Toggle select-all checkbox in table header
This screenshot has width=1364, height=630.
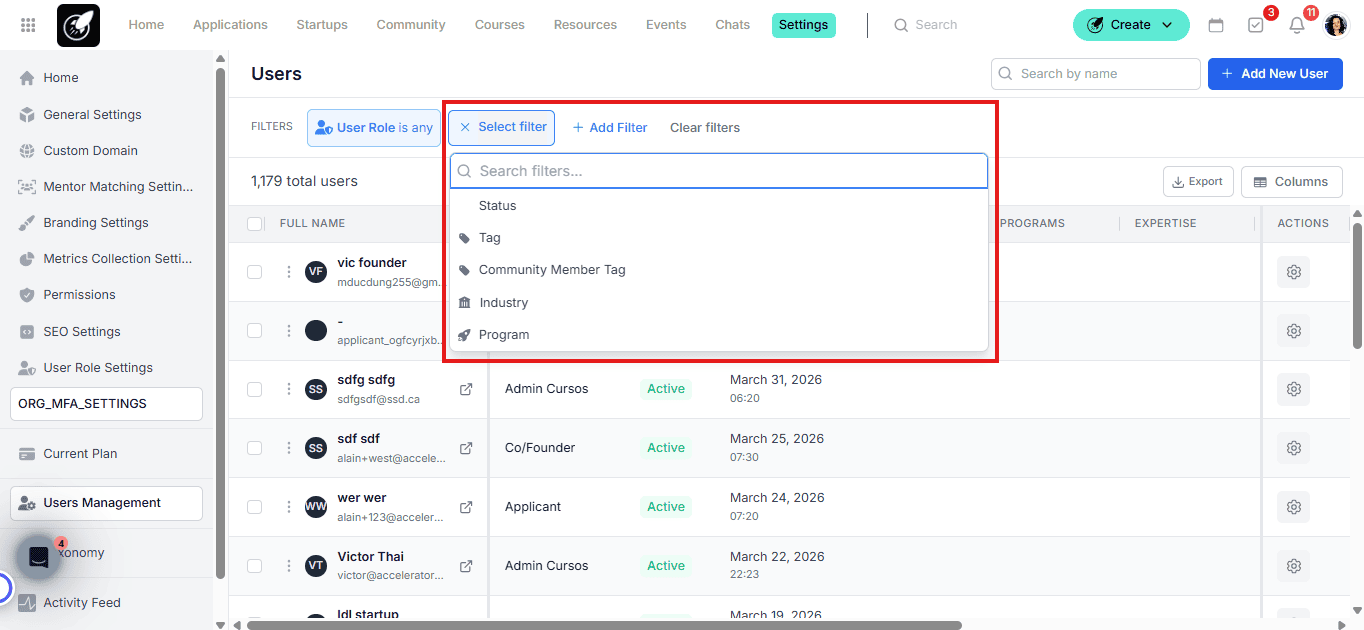click(x=255, y=224)
